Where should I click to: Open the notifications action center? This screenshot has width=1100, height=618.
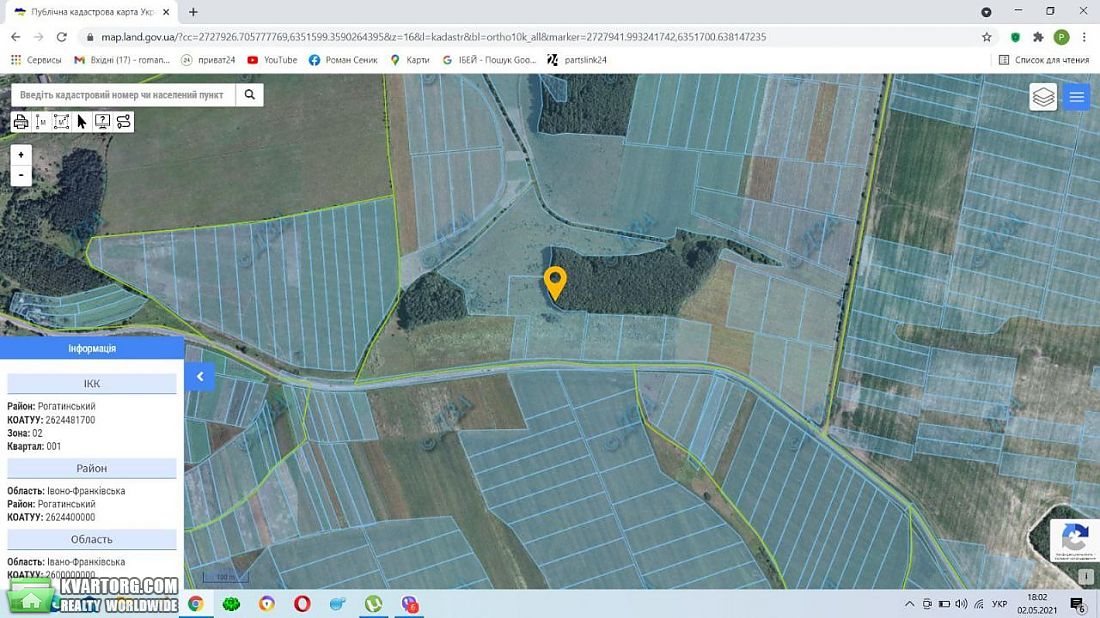[x=1078, y=604]
